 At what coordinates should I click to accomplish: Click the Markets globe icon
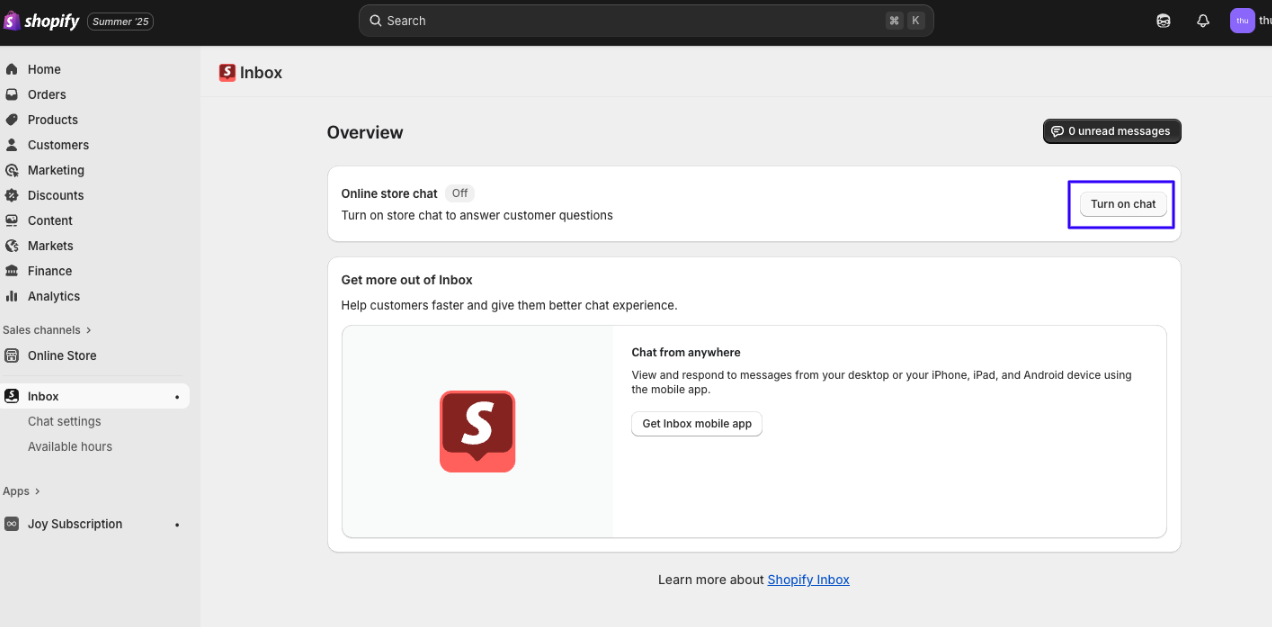click(12, 246)
